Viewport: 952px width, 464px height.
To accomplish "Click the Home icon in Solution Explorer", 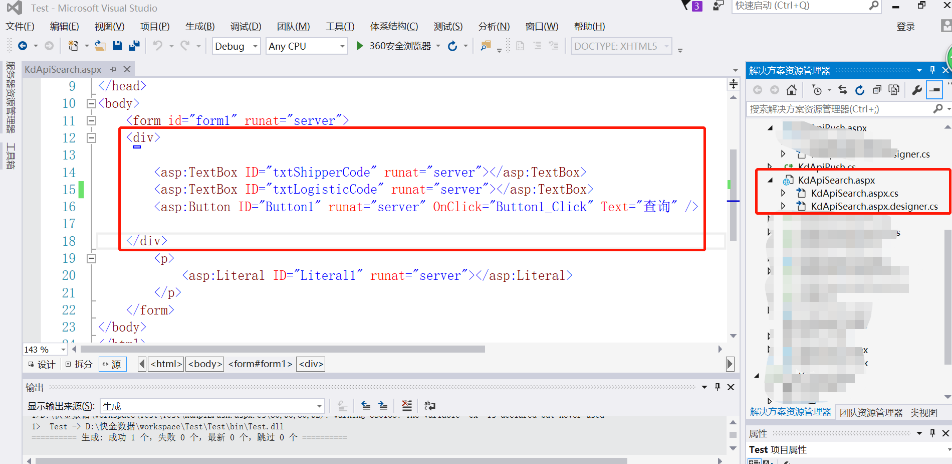I will [x=791, y=90].
